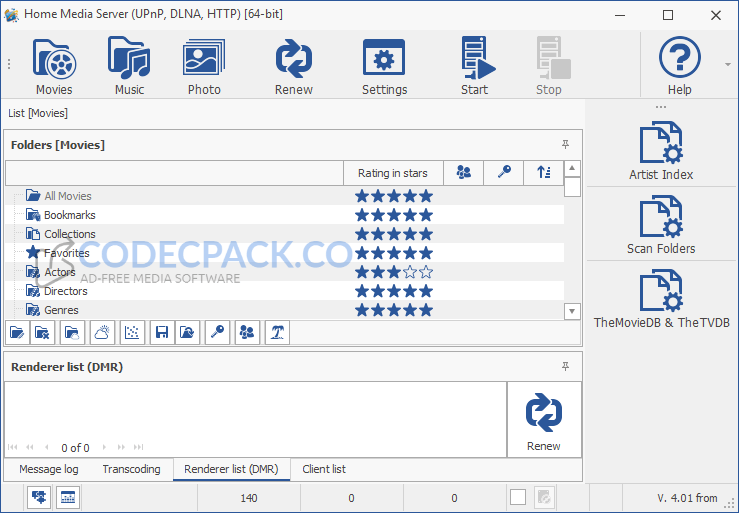Click the key column header icon
739x513 pixels.
pos(504,173)
